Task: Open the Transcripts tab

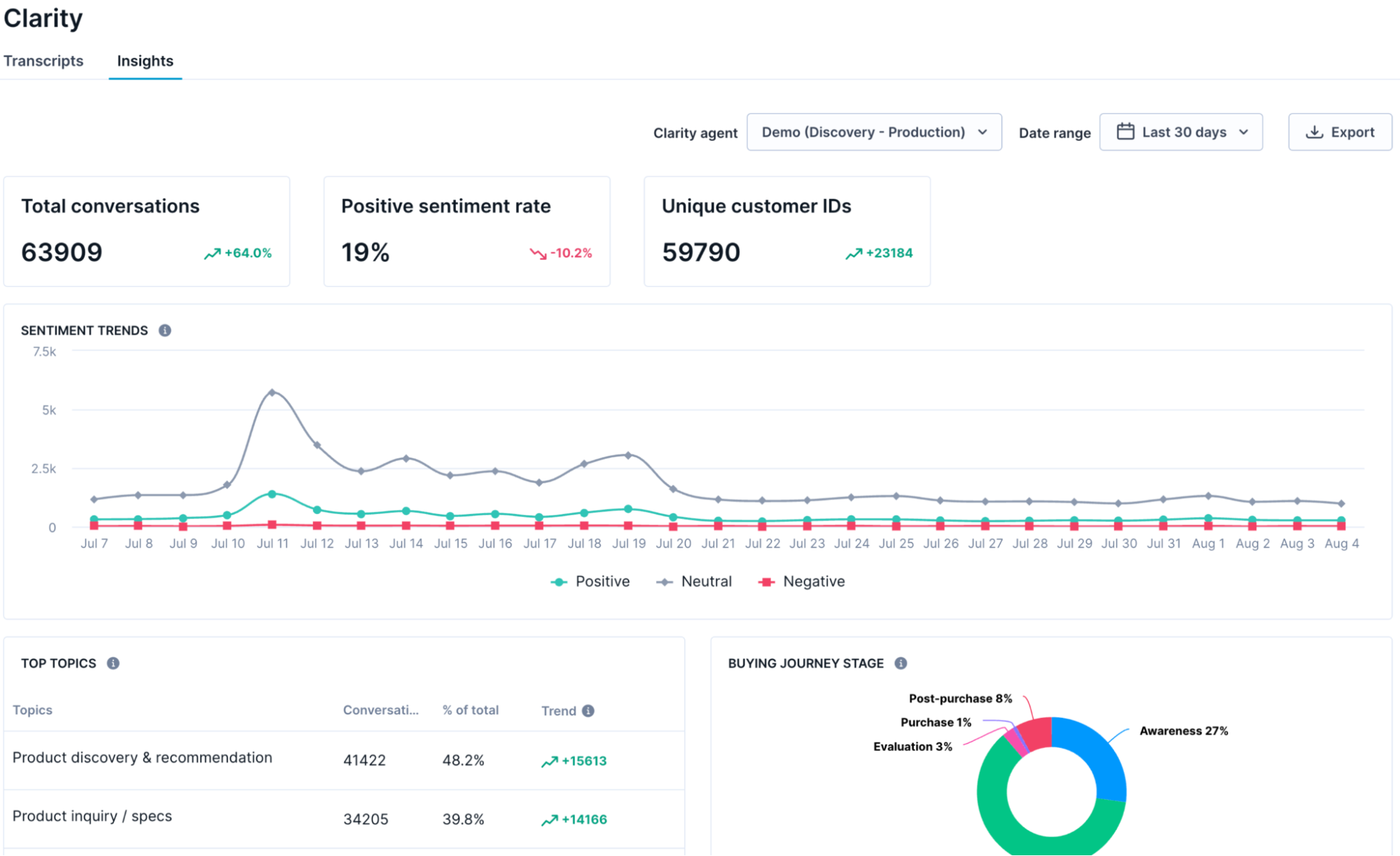Action: click(x=43, y=61)
